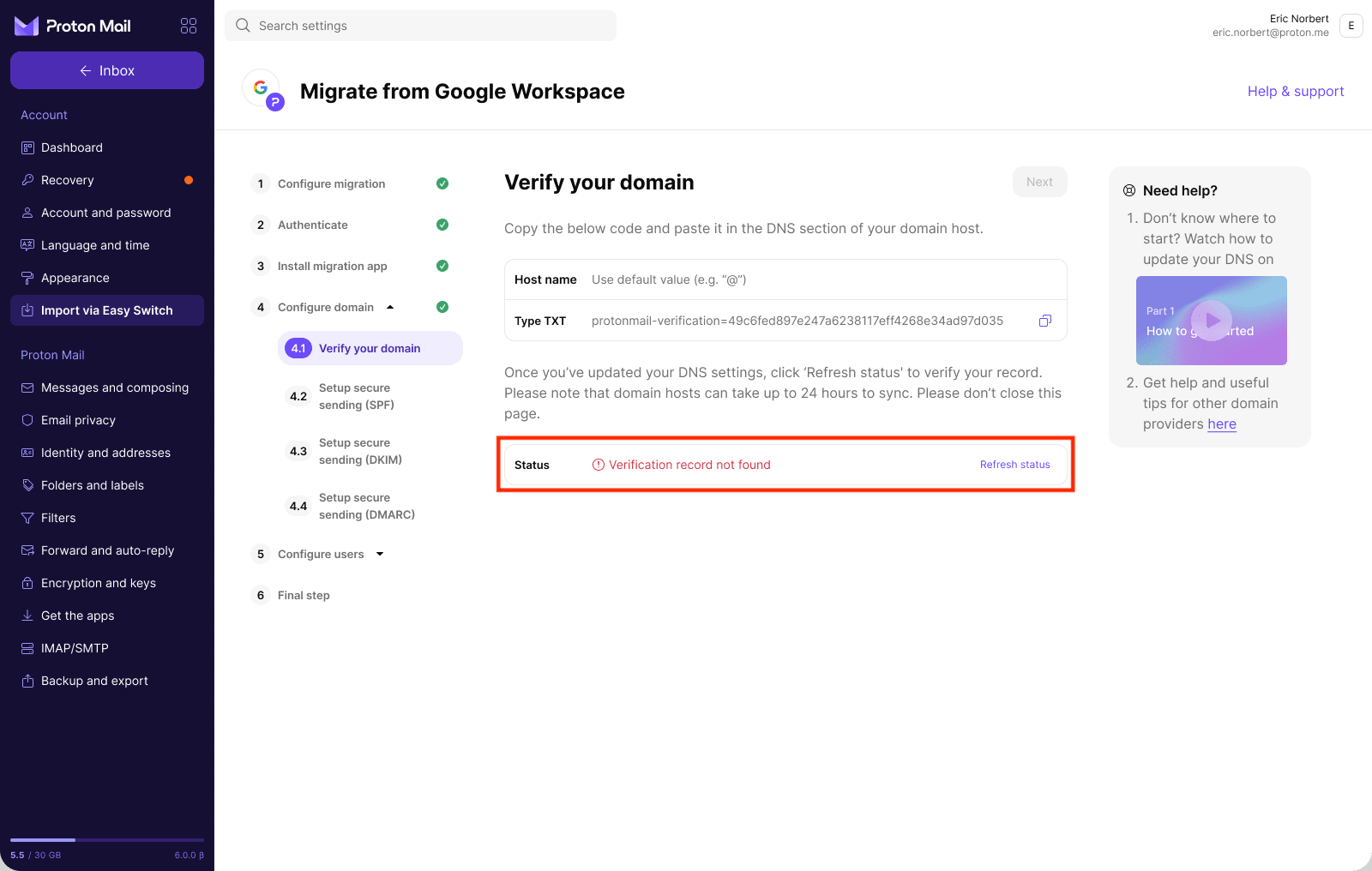Viewport: 1372px width, 871px height.
Task: Go to Recovery settings
Action: [107, 180]
